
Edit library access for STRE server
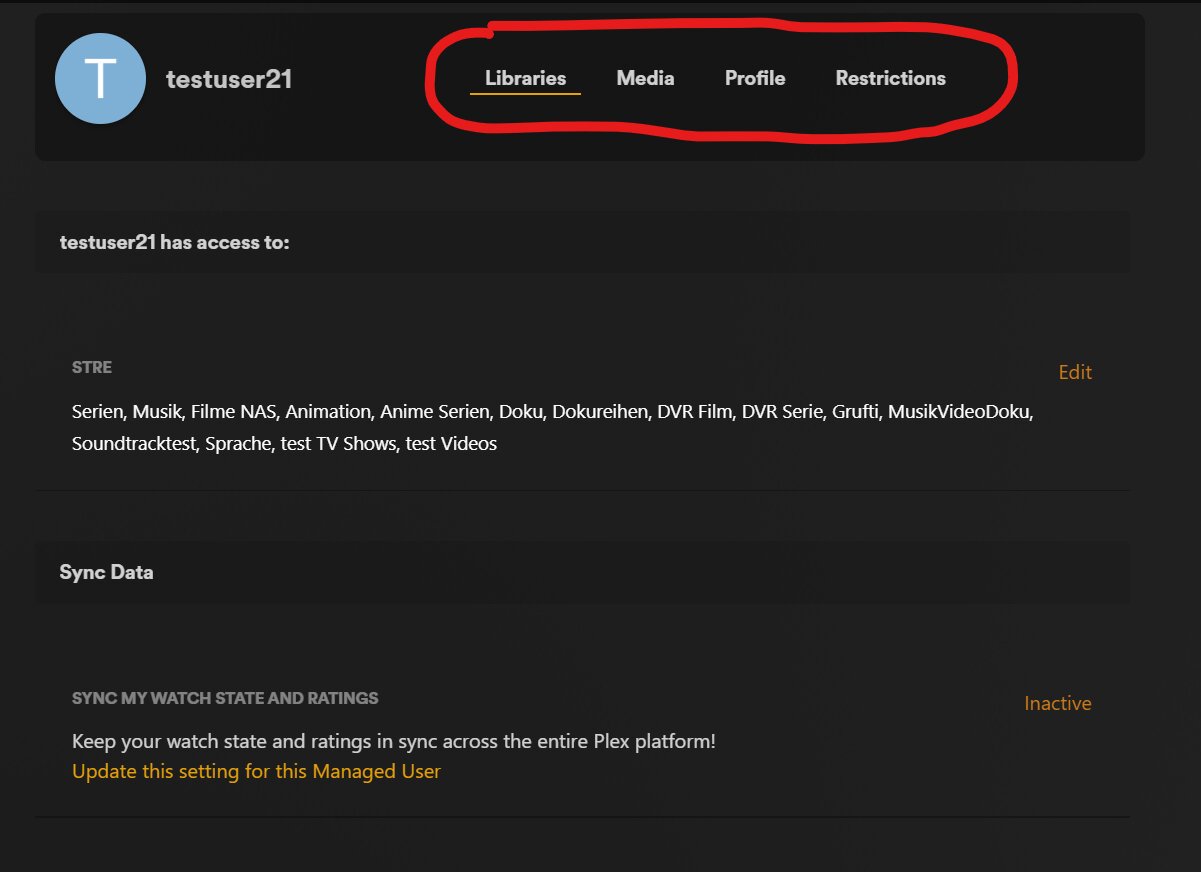coord(1075,372)
